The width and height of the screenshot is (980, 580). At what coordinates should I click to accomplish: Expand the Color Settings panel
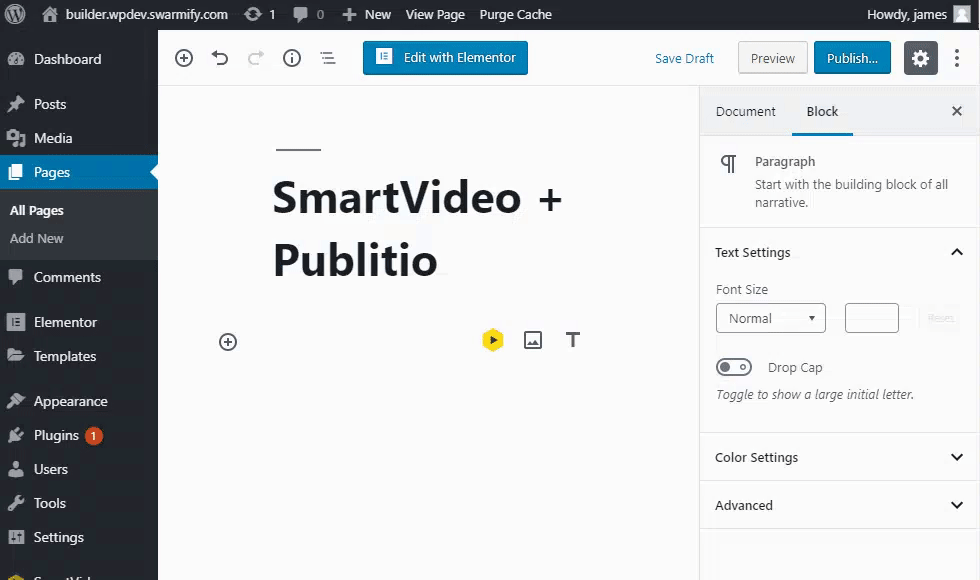(839, 457)
